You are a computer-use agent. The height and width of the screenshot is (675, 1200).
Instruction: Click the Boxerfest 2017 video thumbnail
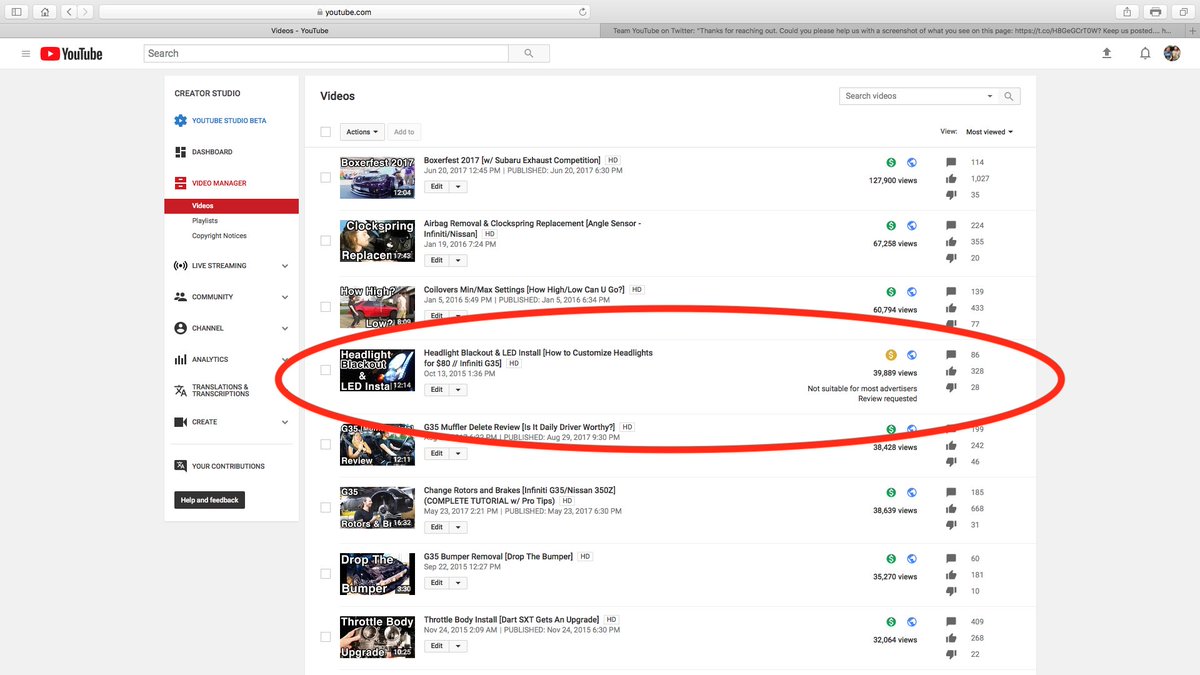(x=377, y=177)
